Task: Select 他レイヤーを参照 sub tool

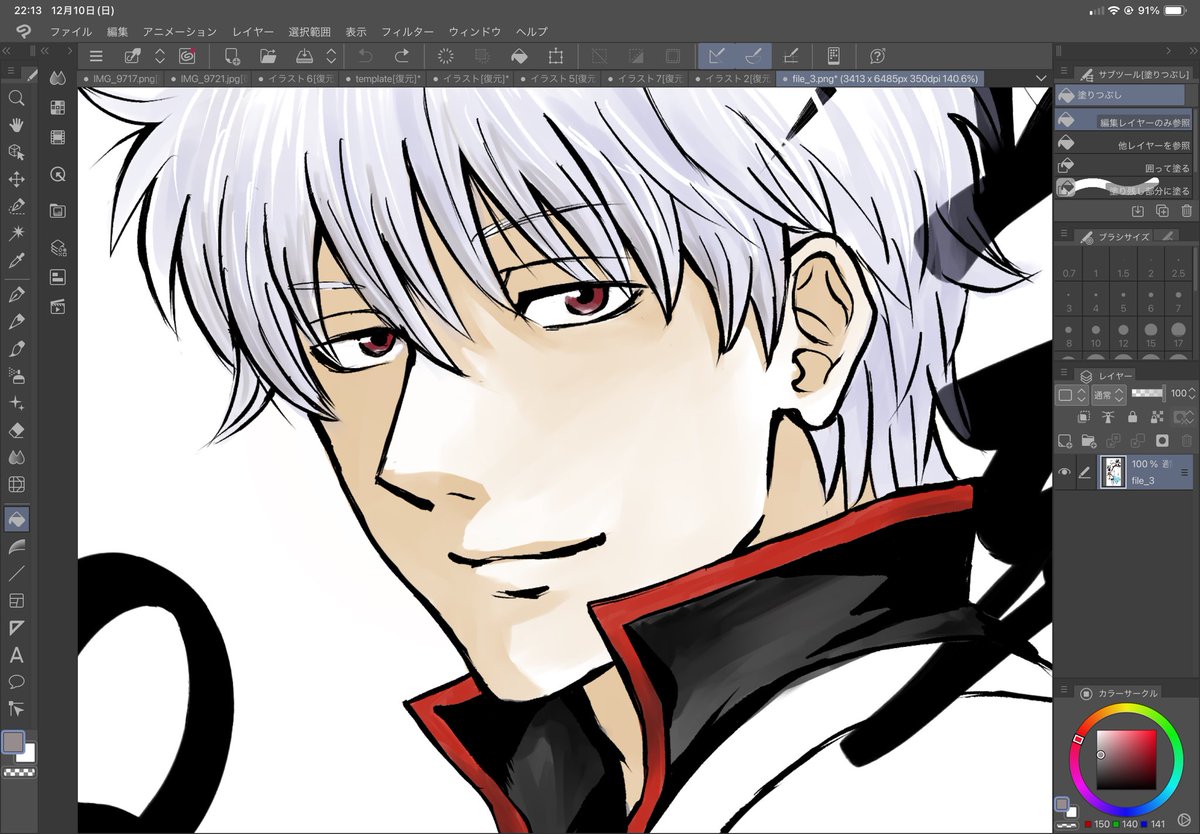Action: [1124, 145]
